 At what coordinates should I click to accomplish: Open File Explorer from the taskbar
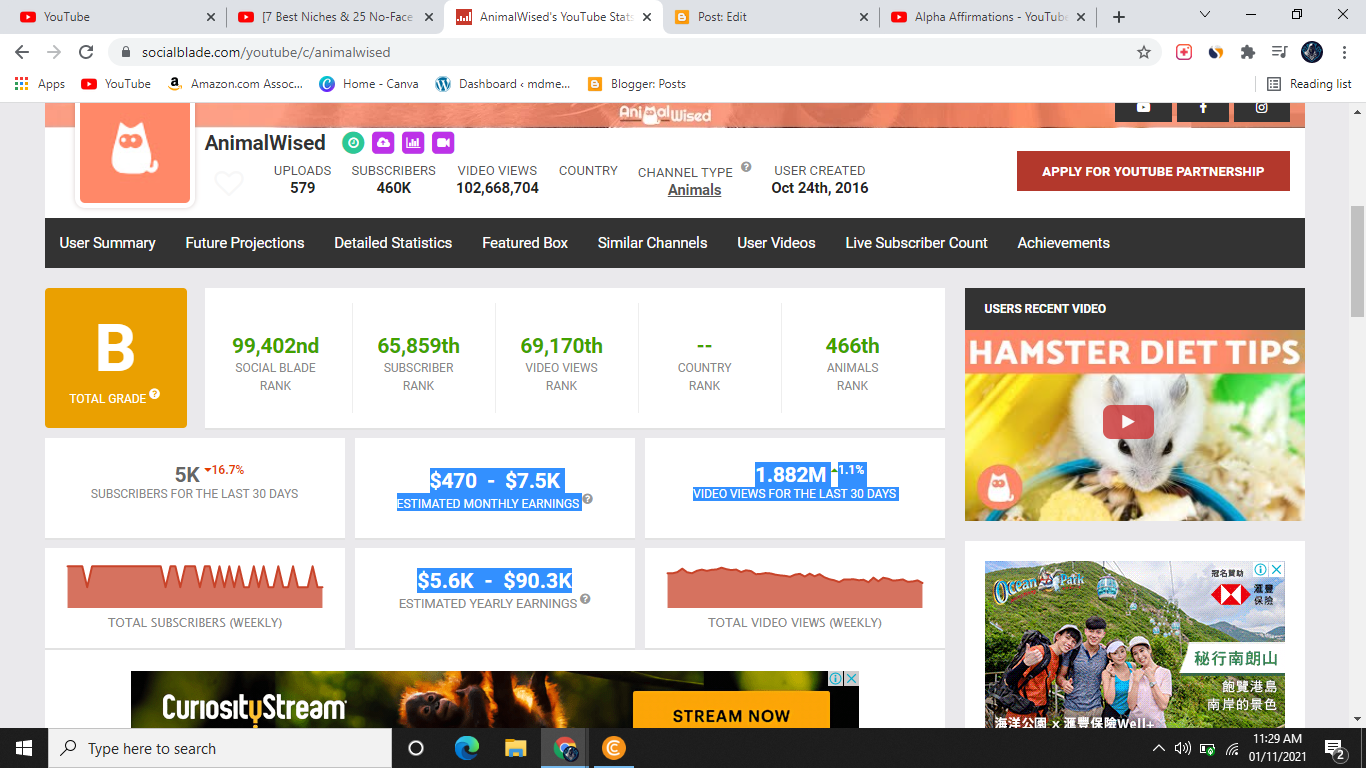pyautogui.click(x=516, y=748)
